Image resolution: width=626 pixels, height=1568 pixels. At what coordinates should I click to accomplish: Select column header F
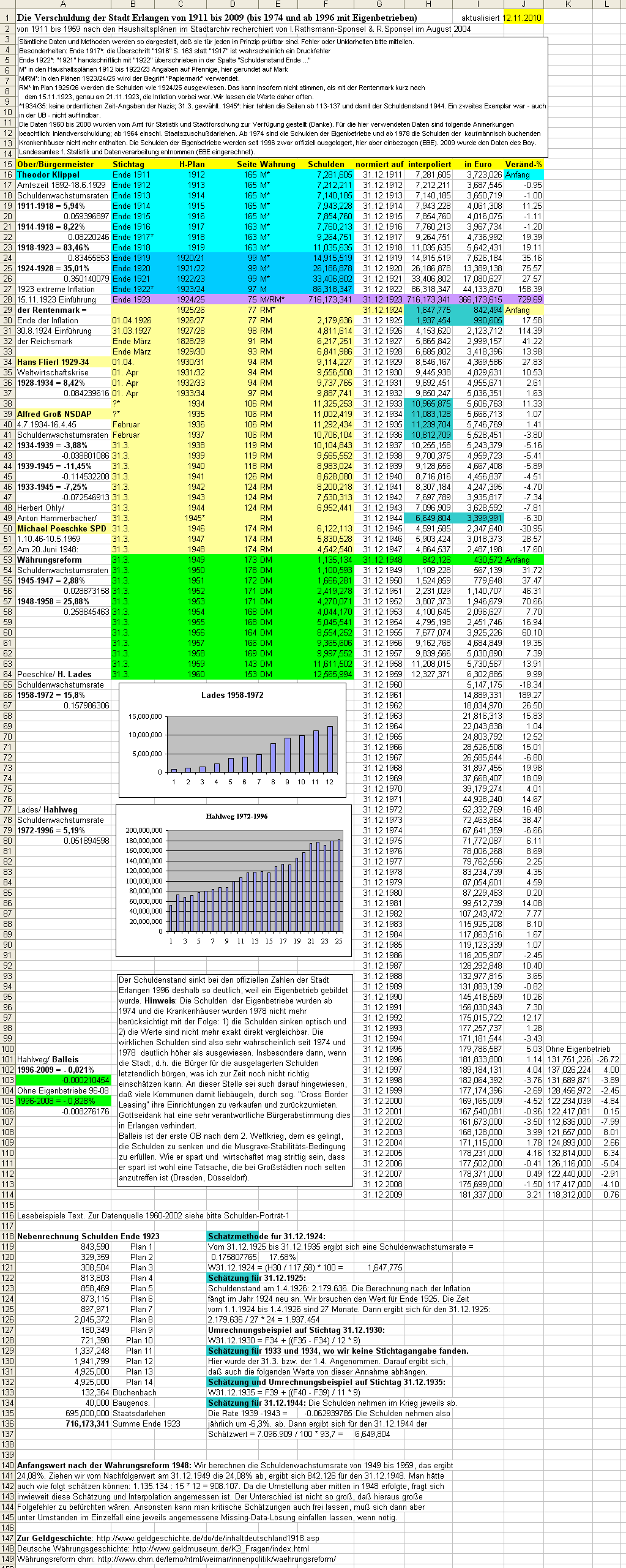pos(326,4)
